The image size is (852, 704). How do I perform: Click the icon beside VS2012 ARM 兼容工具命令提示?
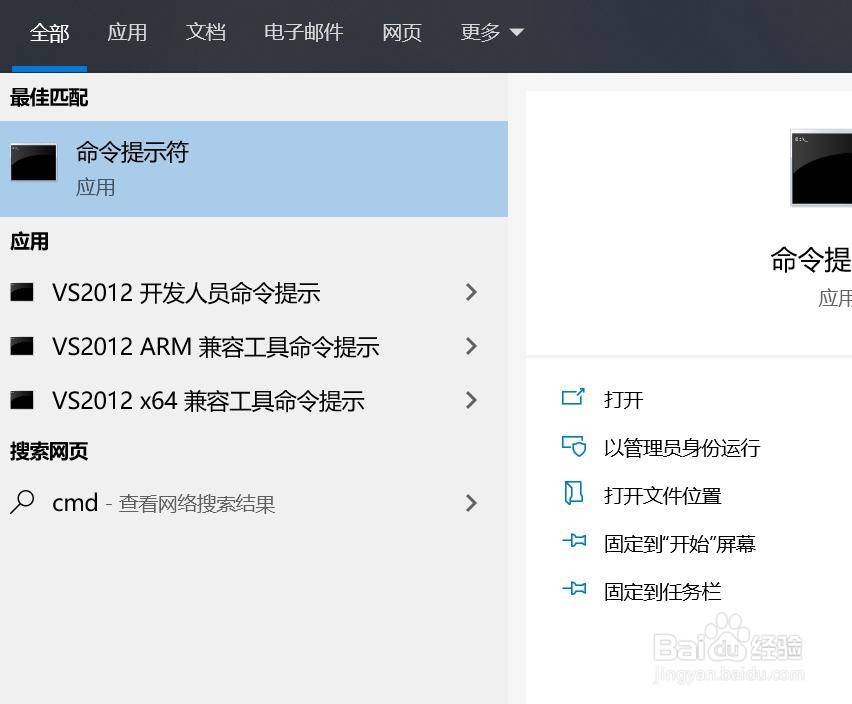(x=22, y=346)
